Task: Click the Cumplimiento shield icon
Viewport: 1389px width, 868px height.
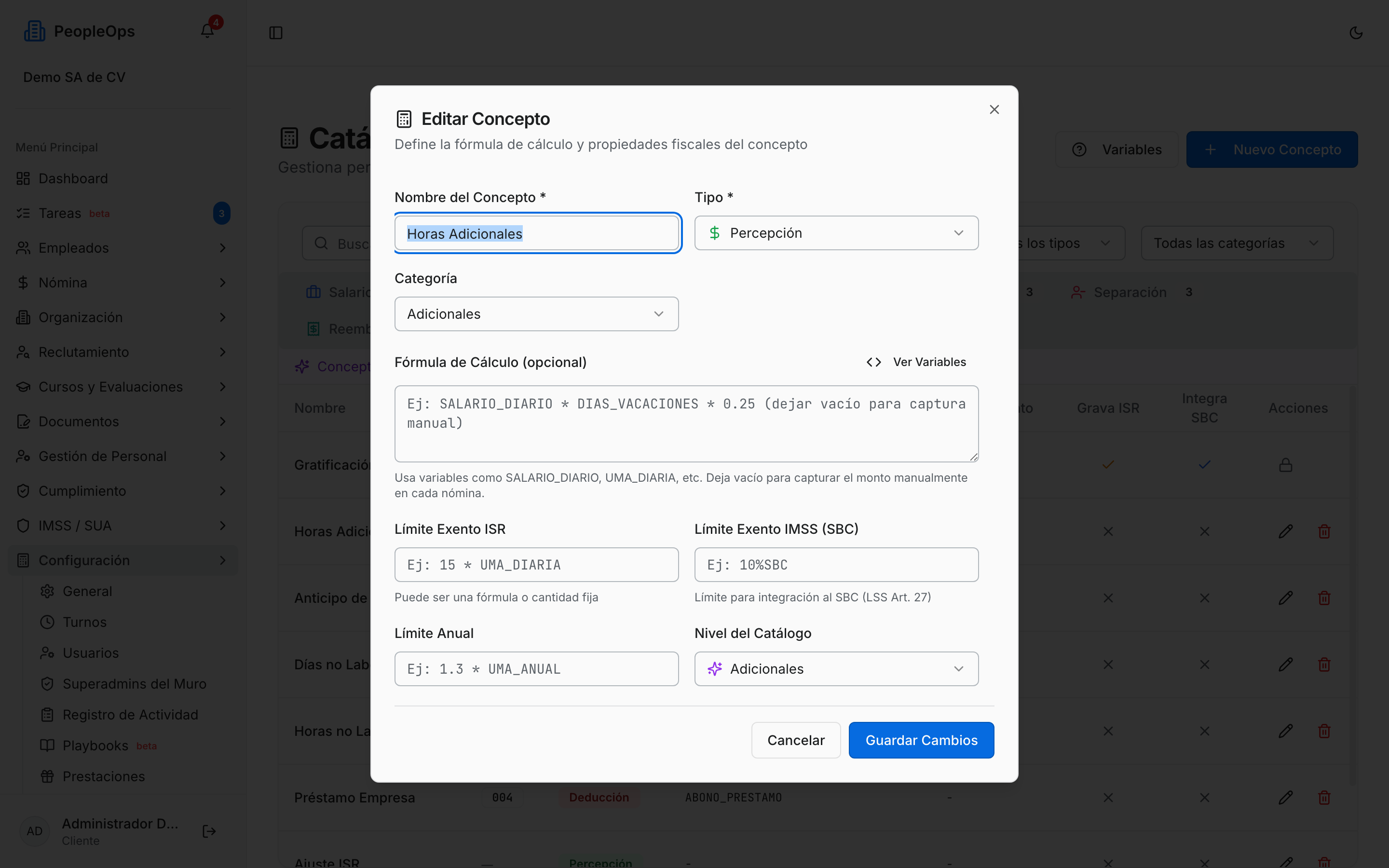Action: click(x=23, y=491)
